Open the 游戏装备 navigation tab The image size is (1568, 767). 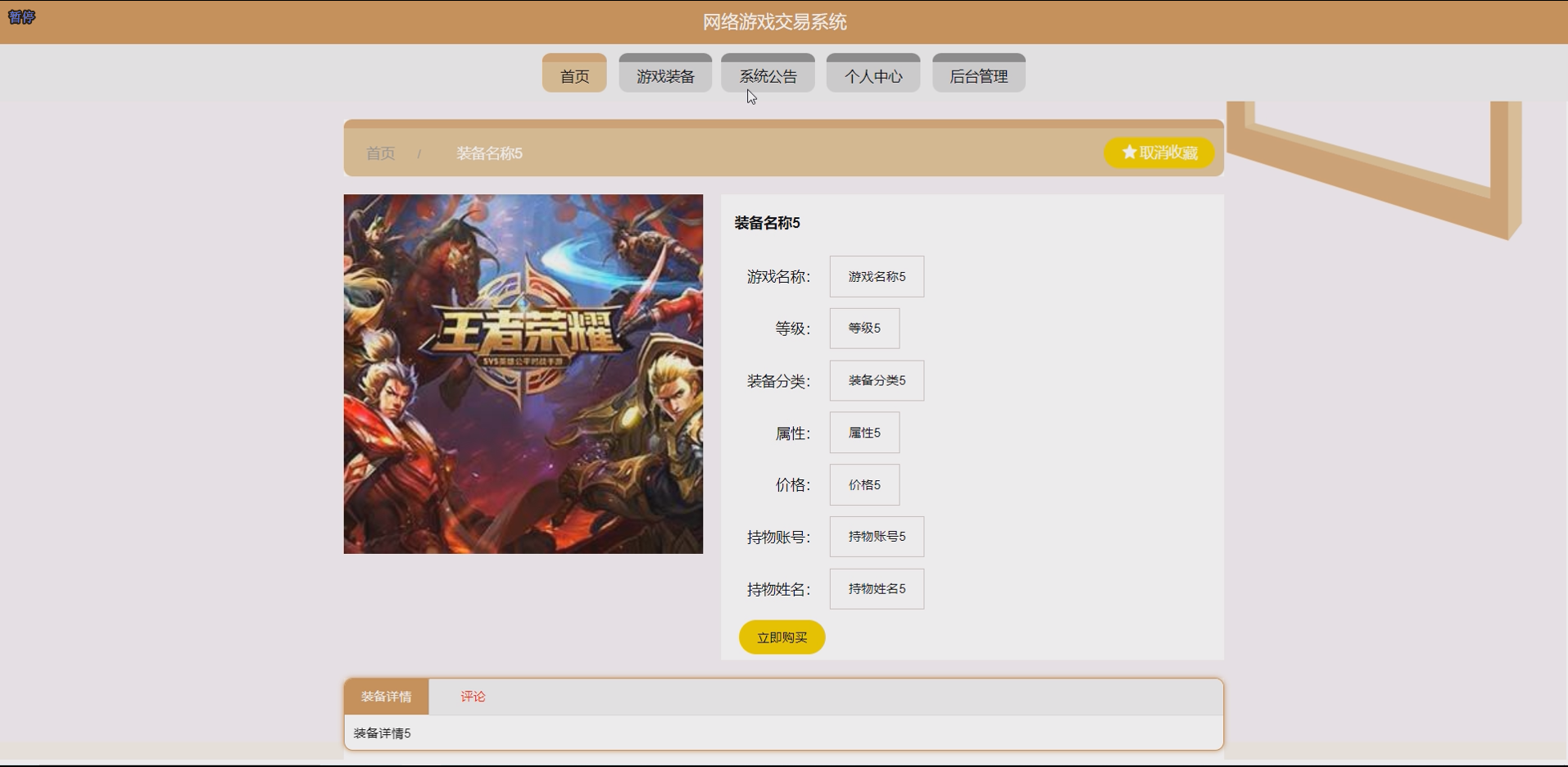(665, 73)
